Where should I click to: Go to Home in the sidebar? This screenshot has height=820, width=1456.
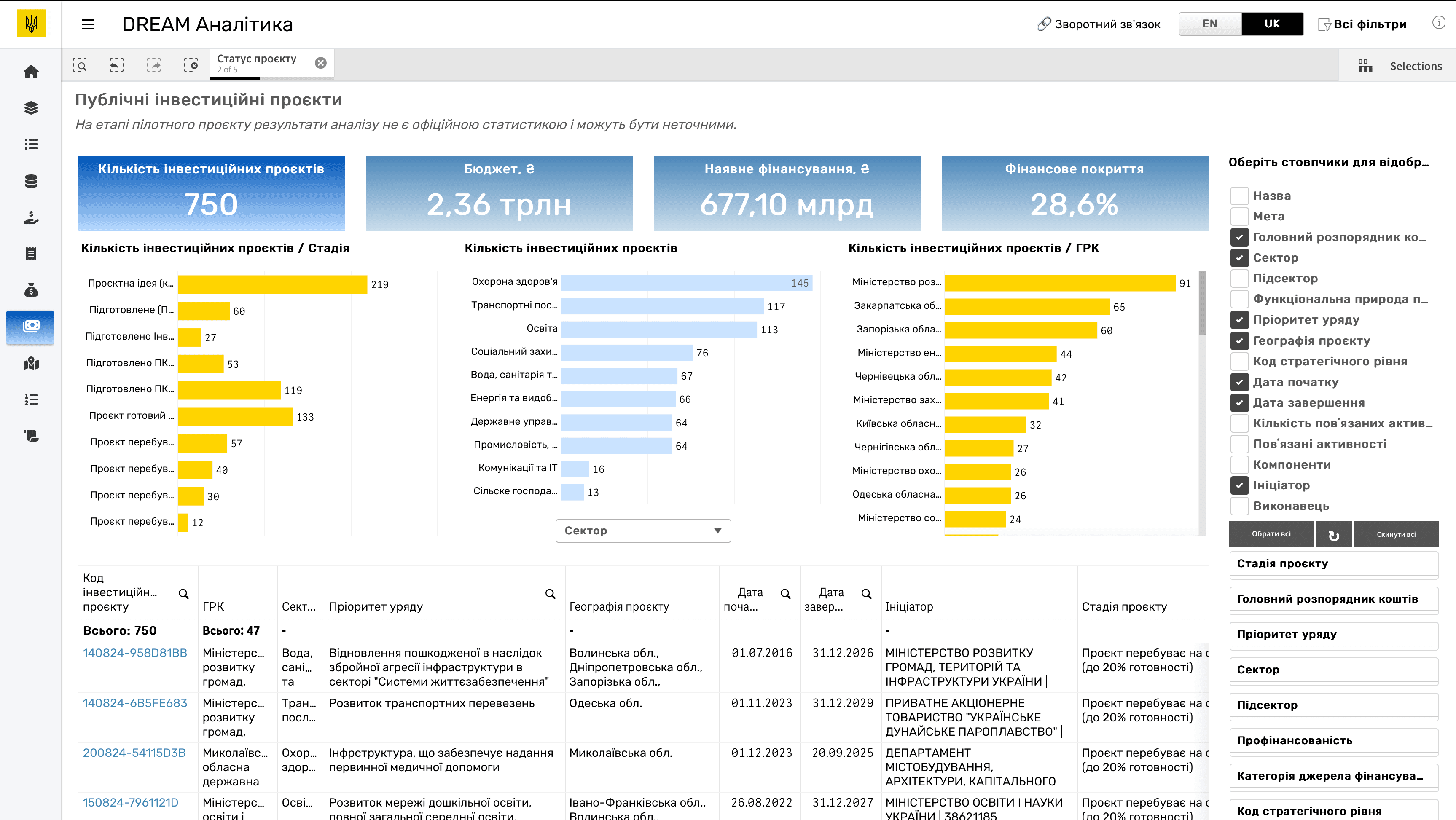tap(31, 72)
